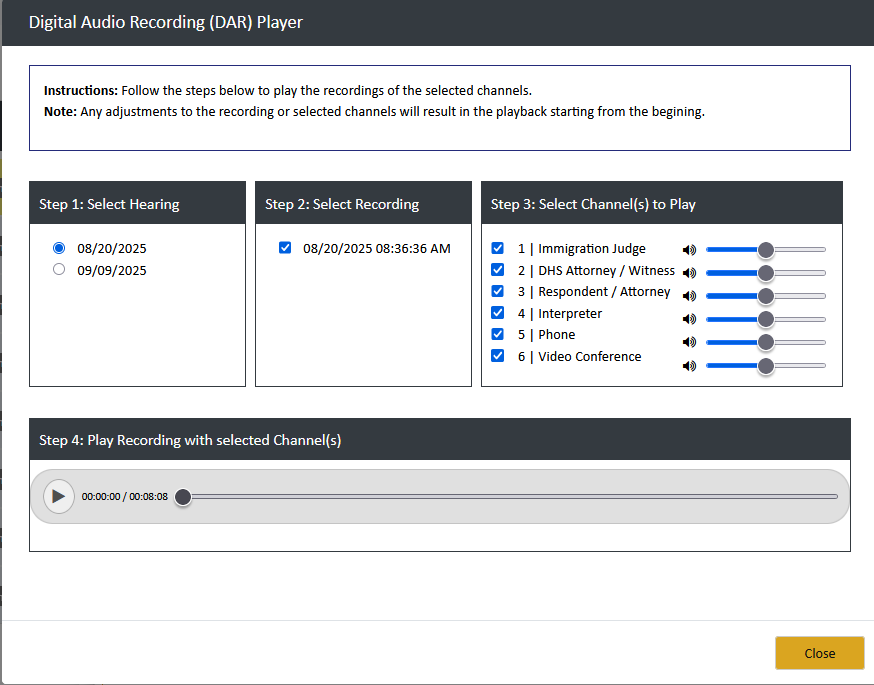Uncheck channel 3 Respondent / Attorney
This screenshot has height=685, width=874.
tap(498, 291)
